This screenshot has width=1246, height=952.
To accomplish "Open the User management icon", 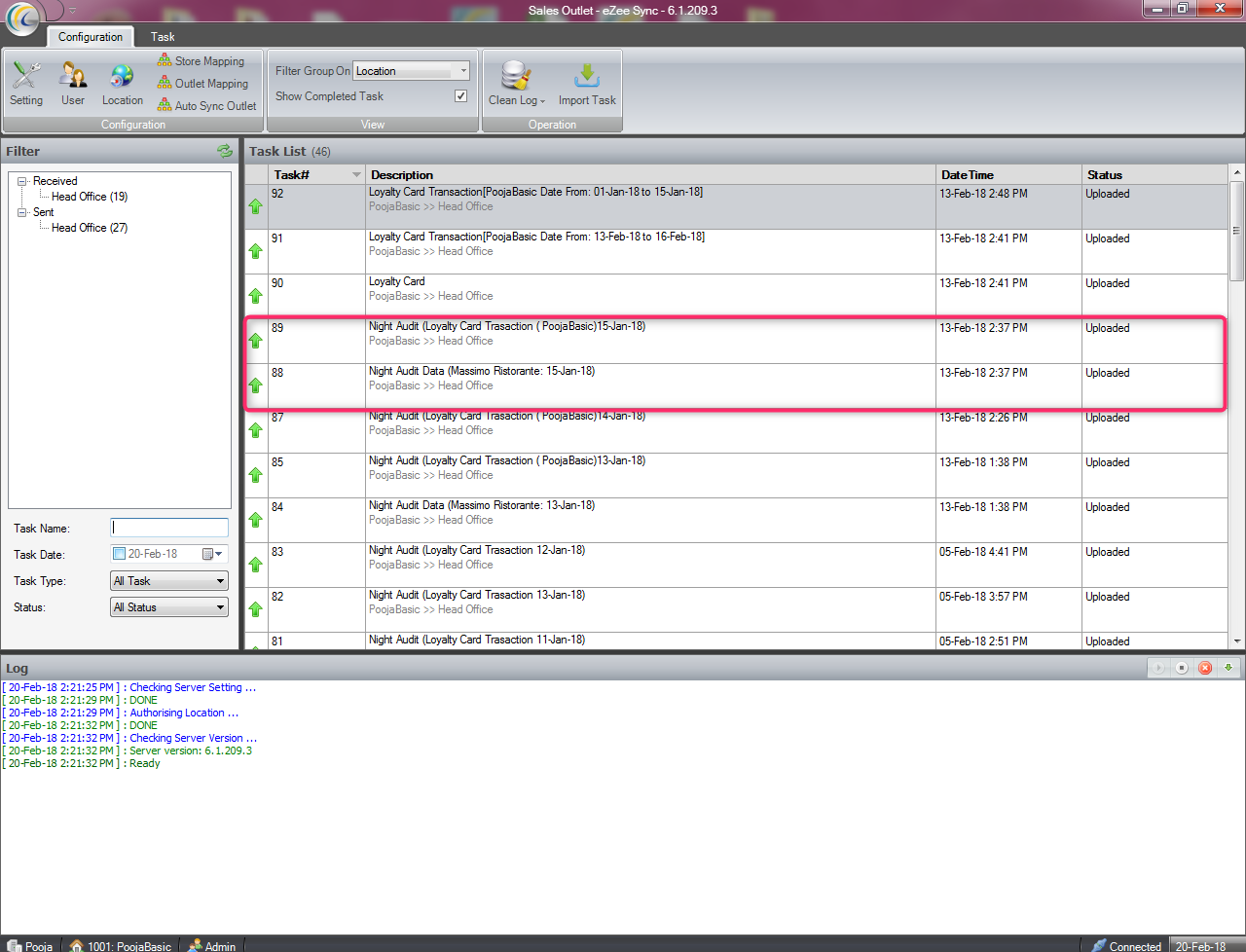I will (x=73, y=83).
